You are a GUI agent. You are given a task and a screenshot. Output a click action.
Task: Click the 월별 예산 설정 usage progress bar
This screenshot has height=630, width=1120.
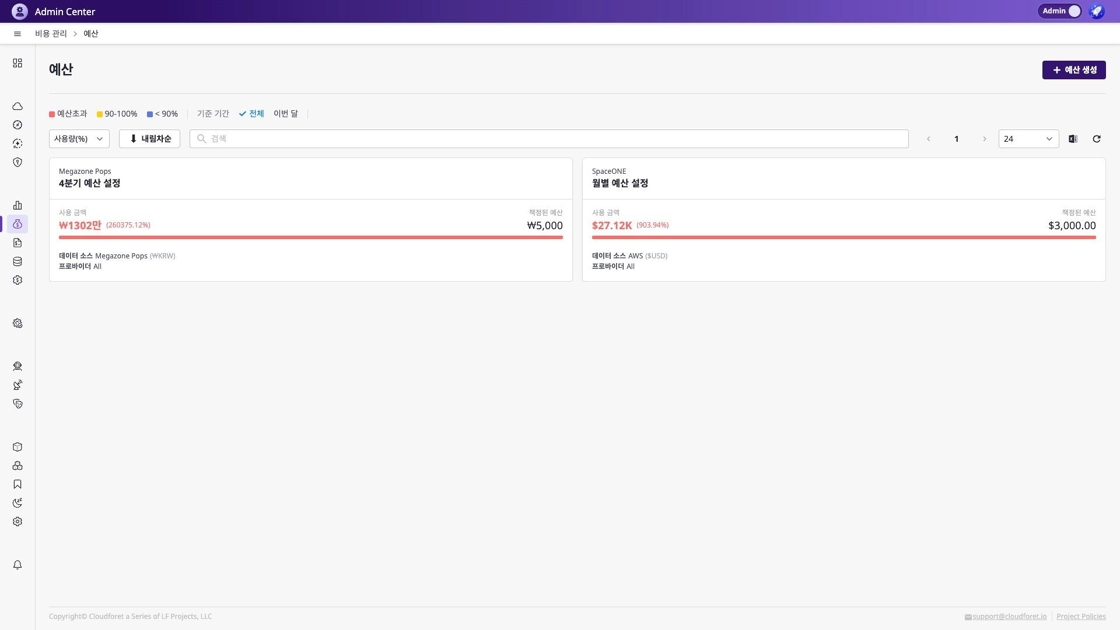(x=843, y=237)
